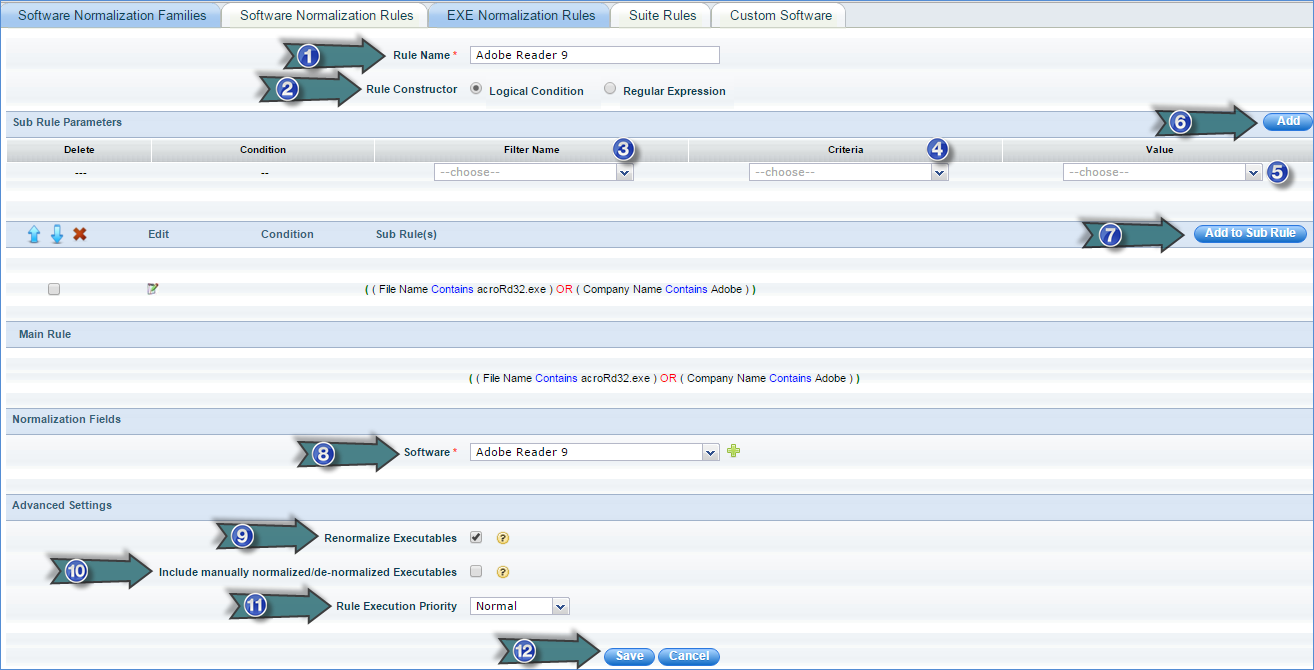The height and width of the screenshot is (670, 1314).
Task: Open the Filter Name dropdown
Action: (534, 172)
